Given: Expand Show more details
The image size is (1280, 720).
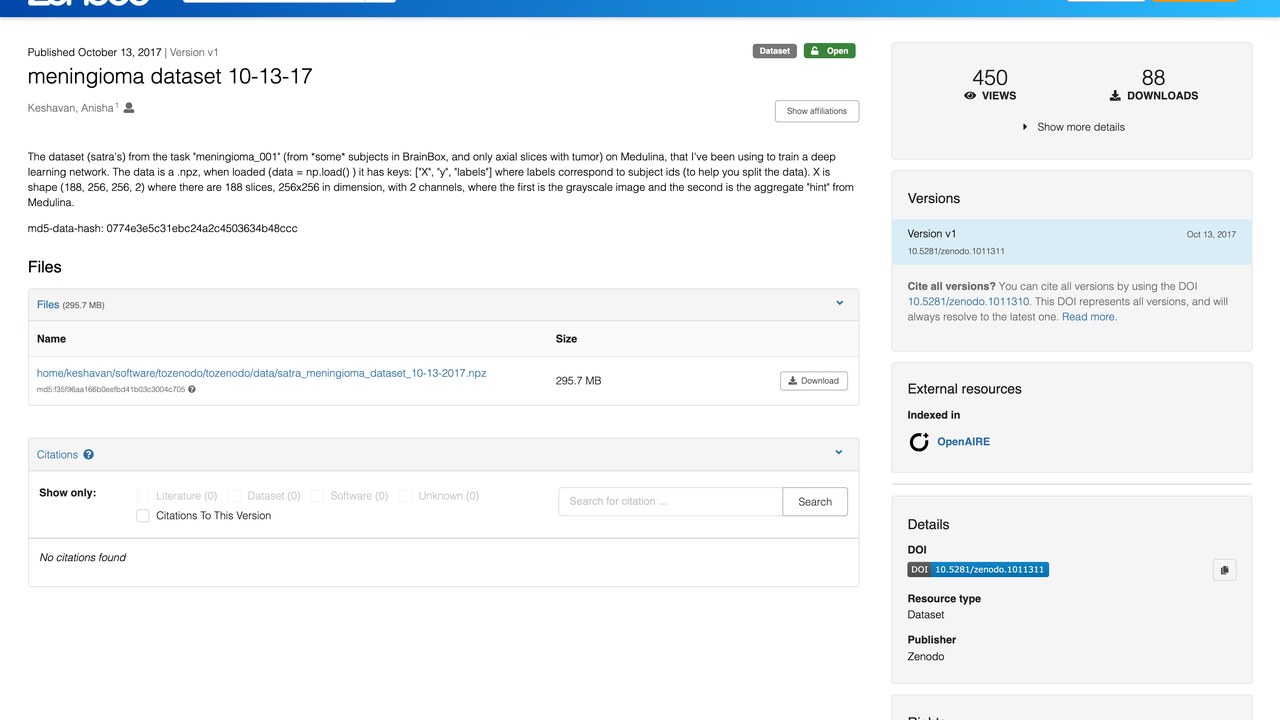Looking at the screenshot, I should 1073,127.
